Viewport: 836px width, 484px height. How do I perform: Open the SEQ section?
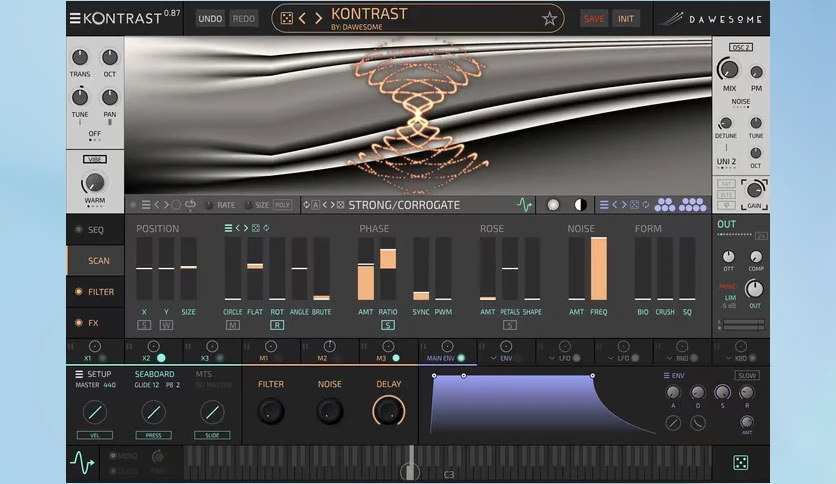95,230
